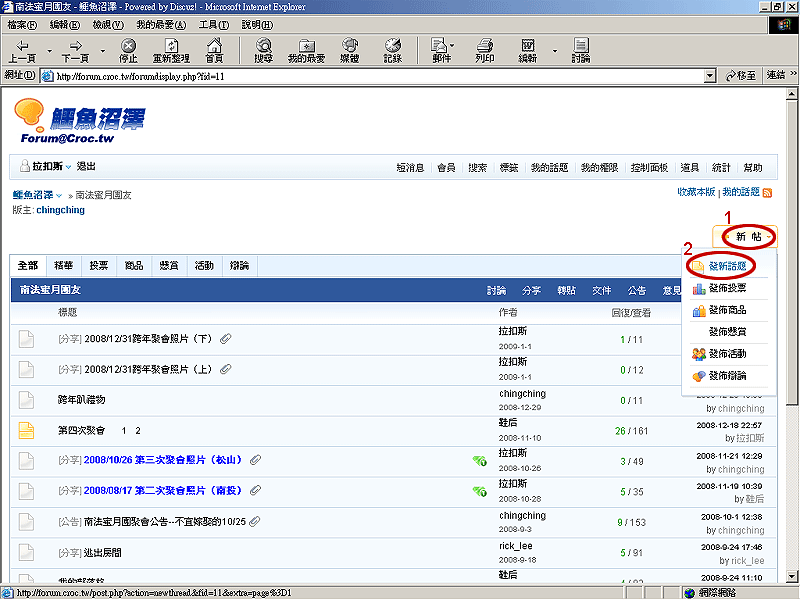The image size is (800, 600).
Task: Click the page's vertical scrollbar down arrow
Action: coord(791,577)
